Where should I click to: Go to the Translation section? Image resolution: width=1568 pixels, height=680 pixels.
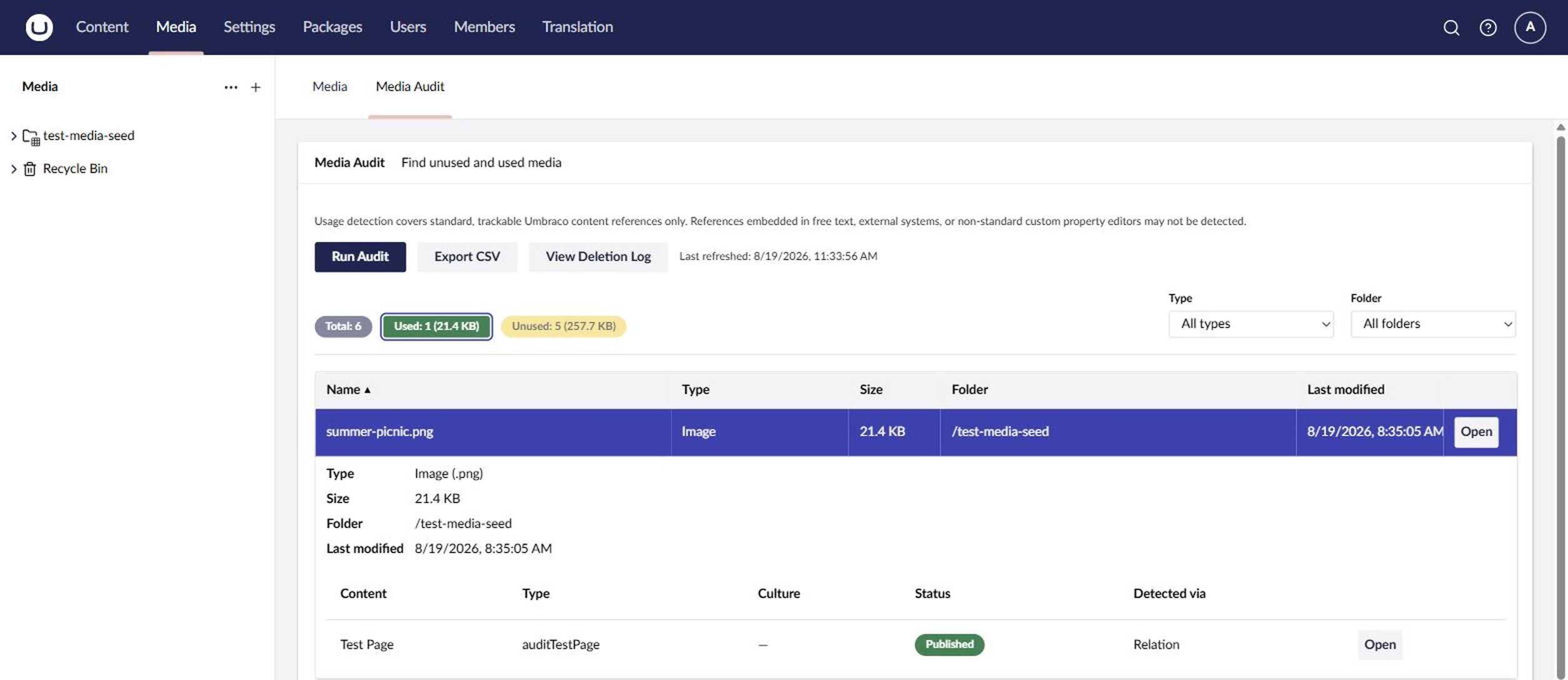[x=577, y=27]
